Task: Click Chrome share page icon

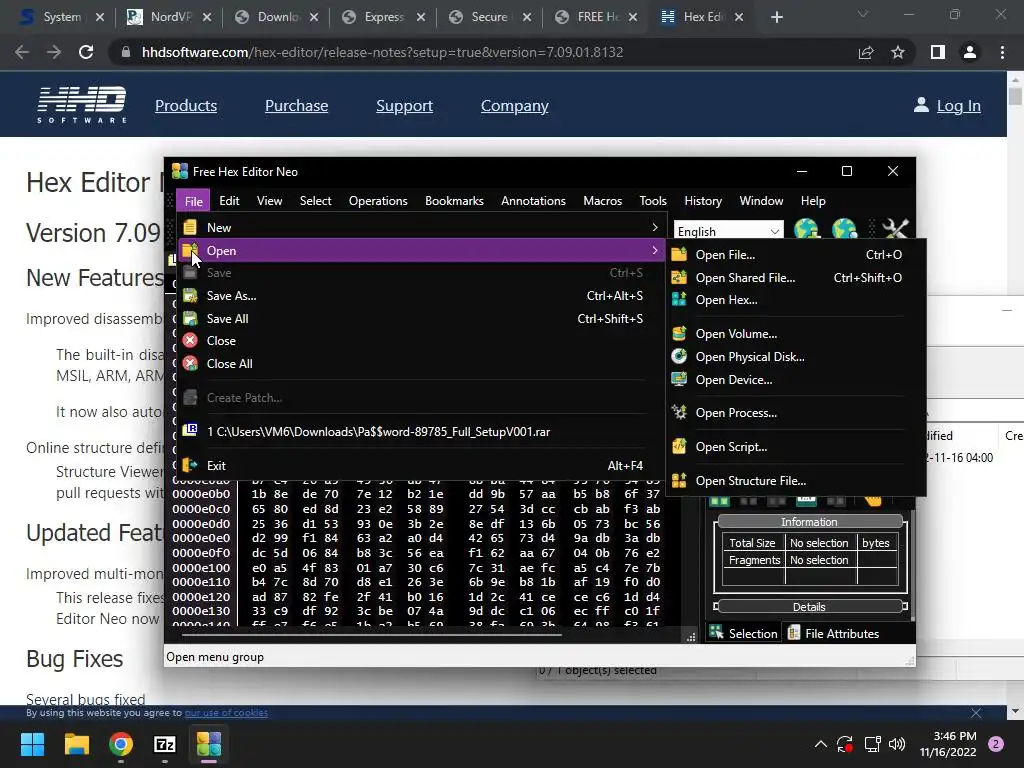Action: pos(866,52)
